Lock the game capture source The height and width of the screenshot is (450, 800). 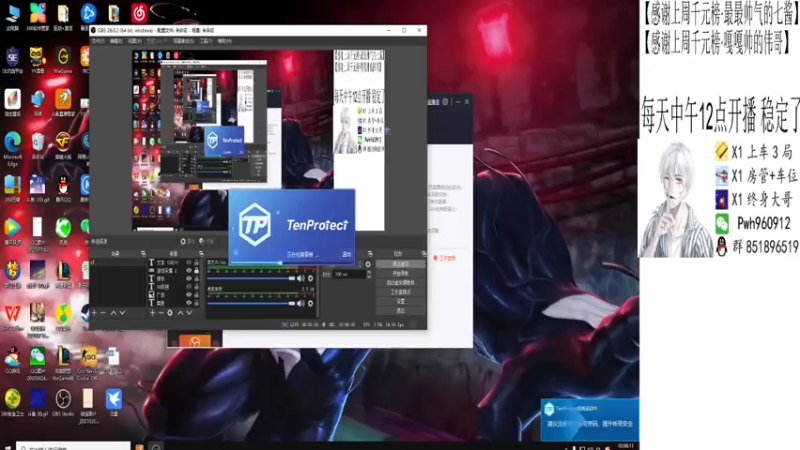pyautogui.click(x=196, y=270)
